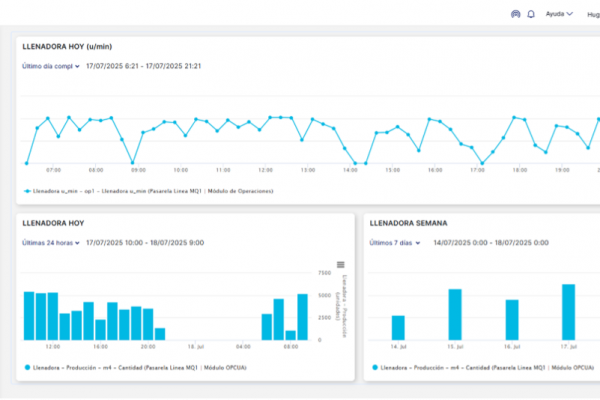Click the legend dot of Llenadora Hoy chart
The image size is (600, 400).
click(27, 368)
